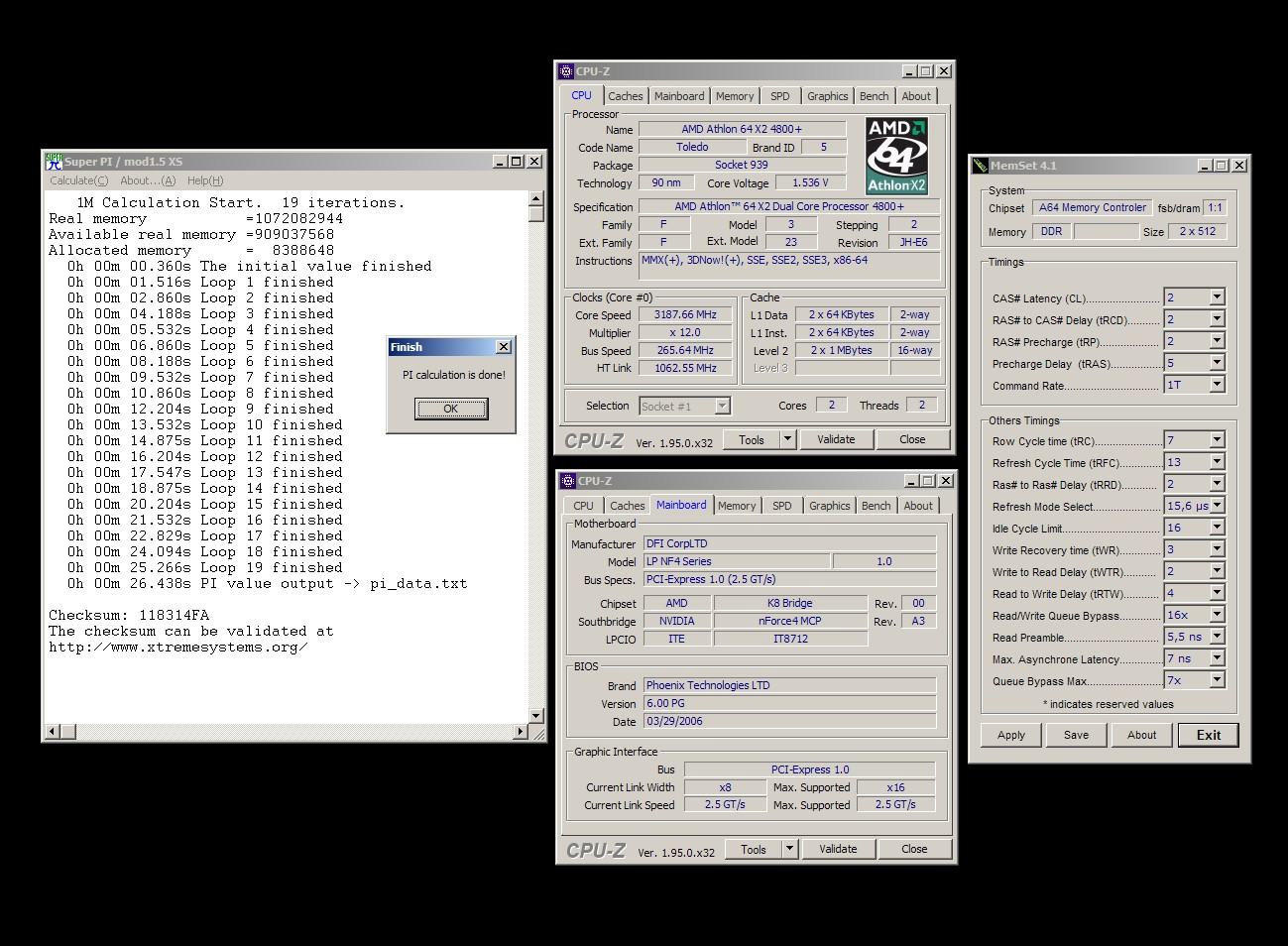Viewport: 1288px width, 946px height.
Task: Open the Tools arrow in Mainboard CPU-Z
Action: (789, 849)
